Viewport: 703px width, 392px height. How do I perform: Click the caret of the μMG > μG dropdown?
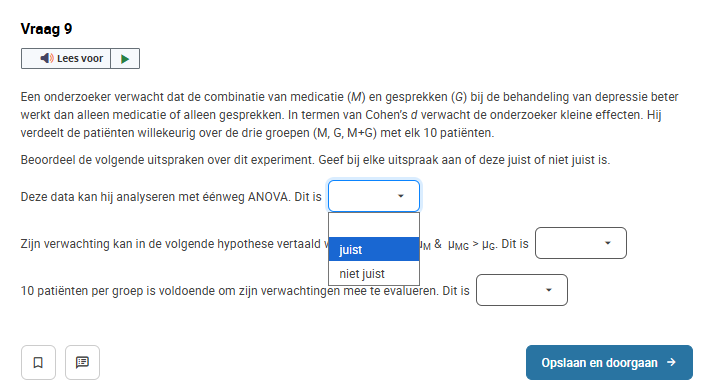coord(608,243)
